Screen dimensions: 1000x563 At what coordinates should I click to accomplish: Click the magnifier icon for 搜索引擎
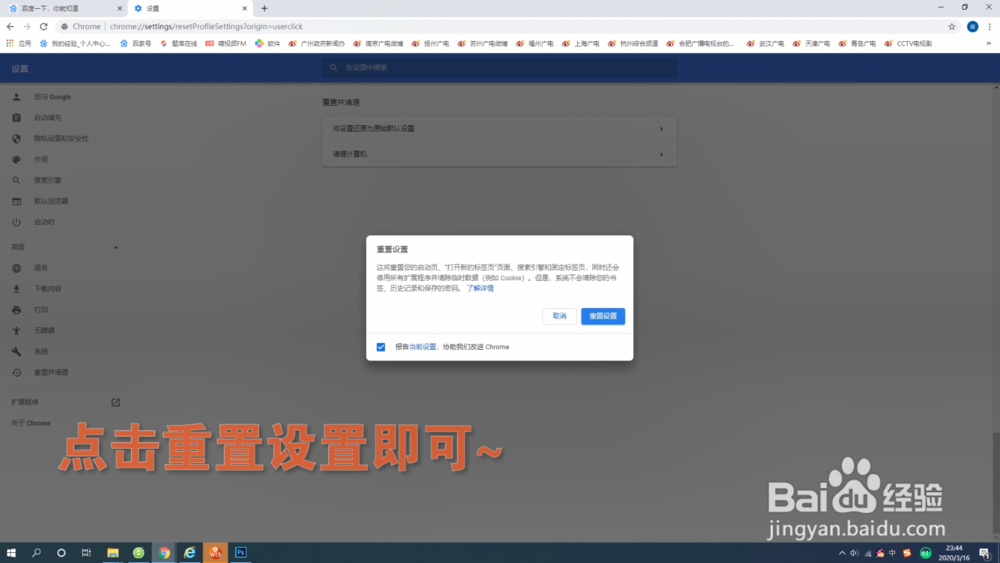tap(17, 180)
